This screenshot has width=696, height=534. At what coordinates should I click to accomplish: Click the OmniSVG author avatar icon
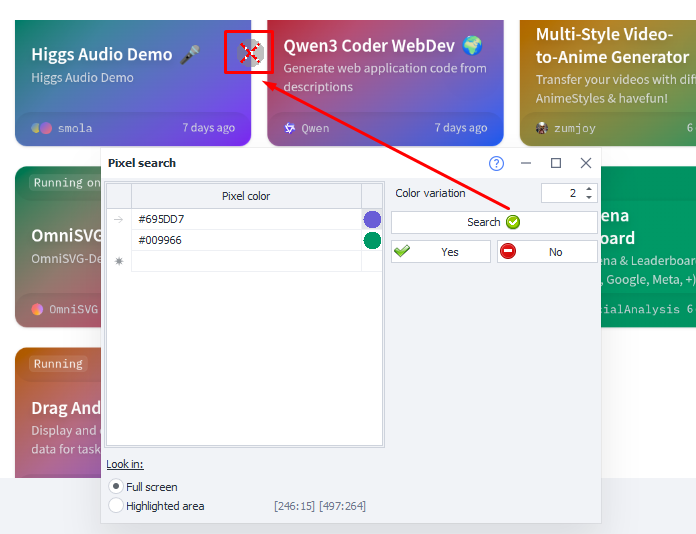[x=37, y=309]
